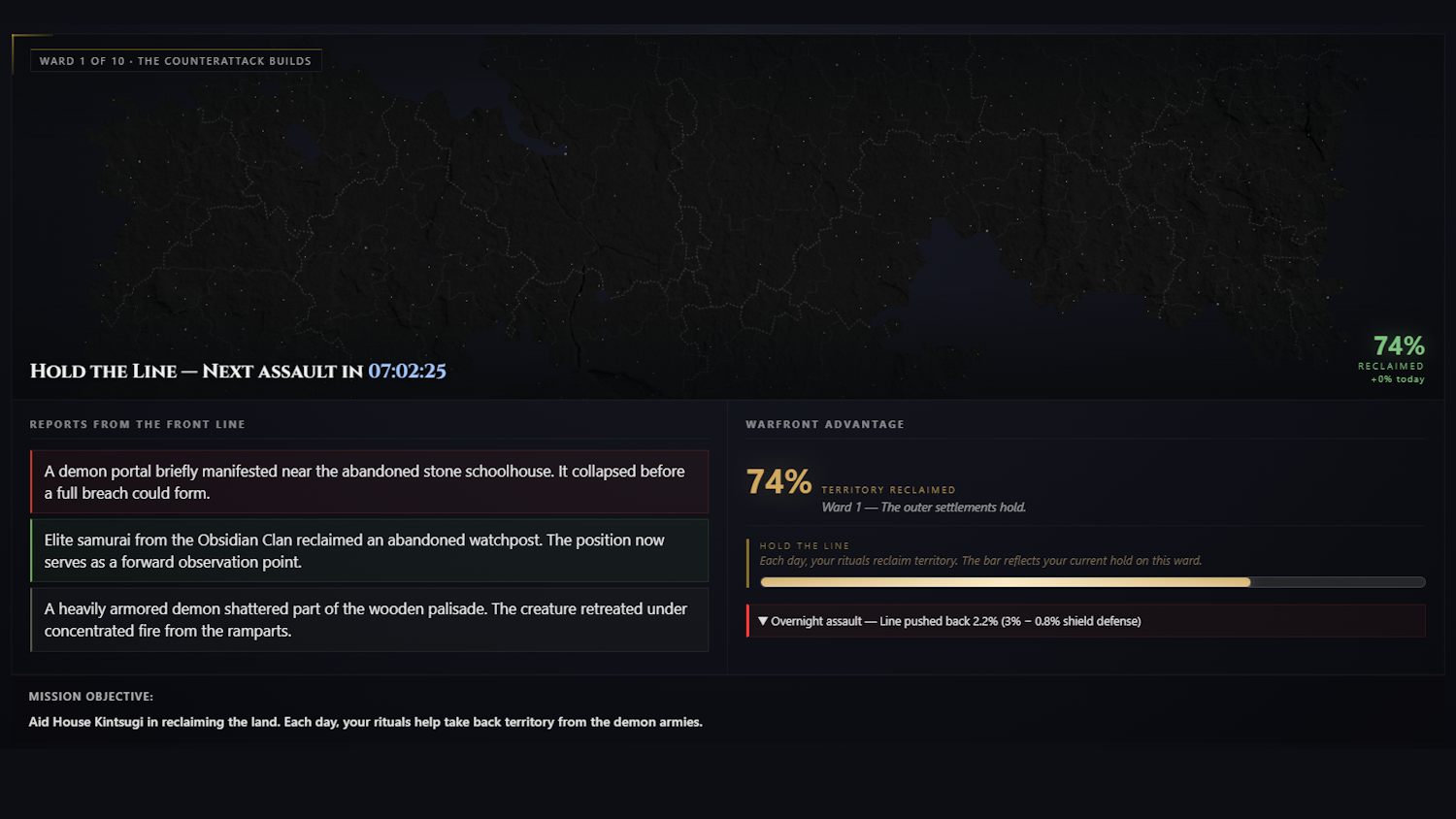Click the Aid House Kintsugi objective text
The height and width of the screenshot is (819, 1456).
(365, 722)
